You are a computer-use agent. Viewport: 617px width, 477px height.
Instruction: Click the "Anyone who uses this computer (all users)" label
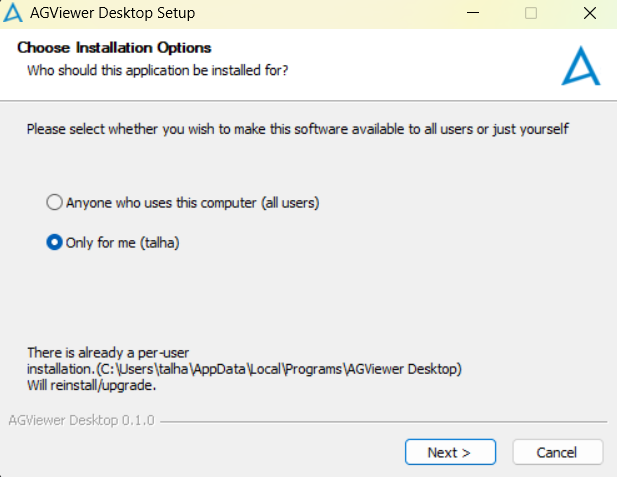coord(192,203)
